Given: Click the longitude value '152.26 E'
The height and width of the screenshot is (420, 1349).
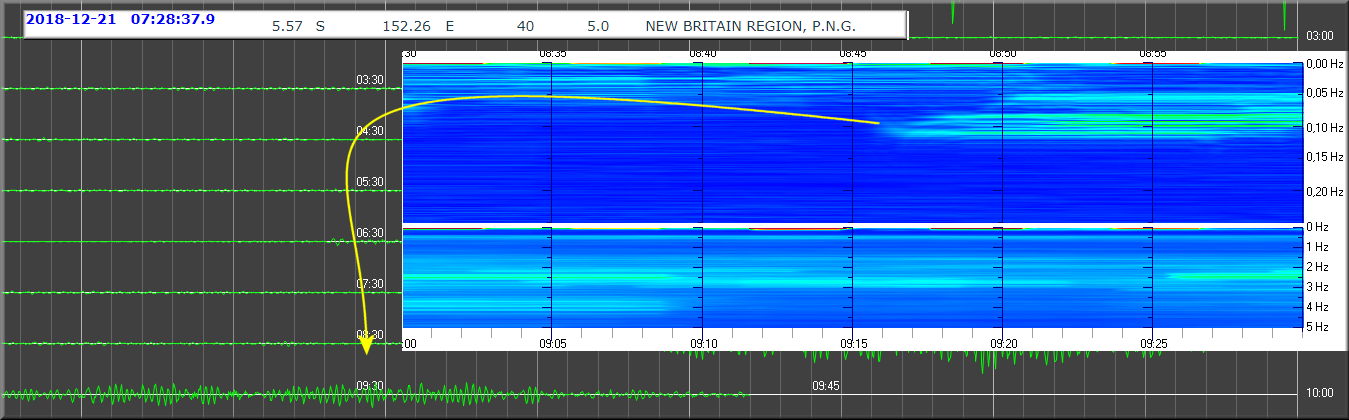Looking at the screenshot, I should click(418, 27).
